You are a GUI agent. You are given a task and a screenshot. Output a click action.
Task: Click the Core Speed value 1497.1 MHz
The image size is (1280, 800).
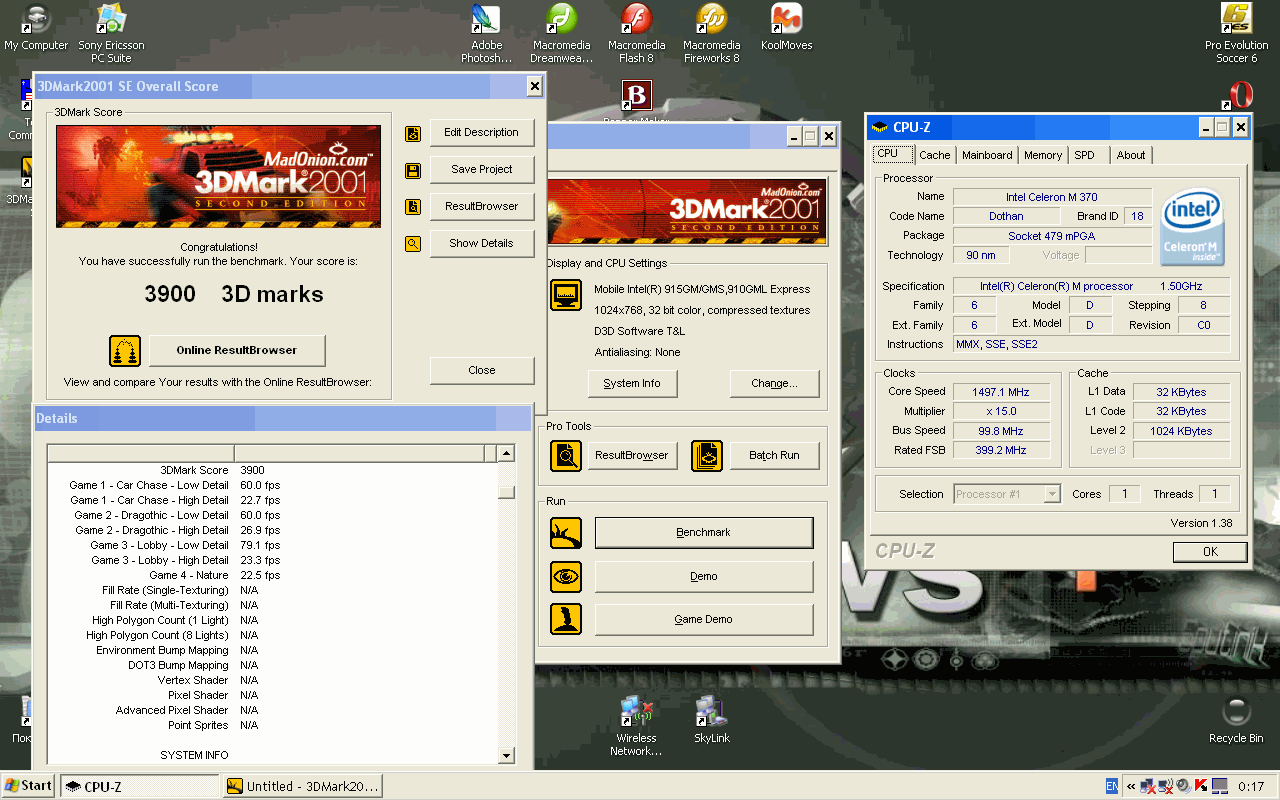(x=1001, y=392)
